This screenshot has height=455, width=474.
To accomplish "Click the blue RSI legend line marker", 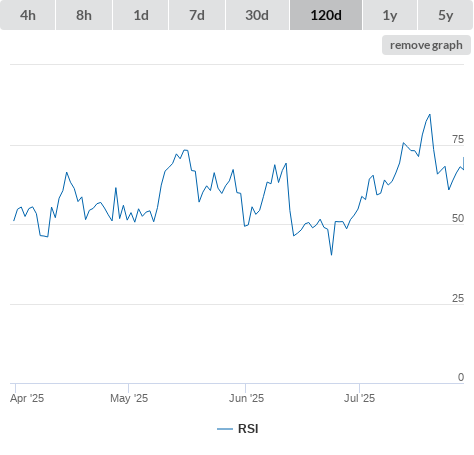I will point(225,429).
